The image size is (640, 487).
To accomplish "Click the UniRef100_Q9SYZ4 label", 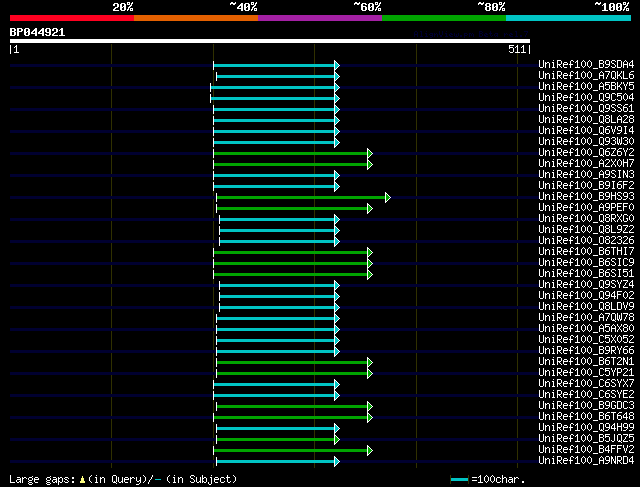I will (586, 285).
